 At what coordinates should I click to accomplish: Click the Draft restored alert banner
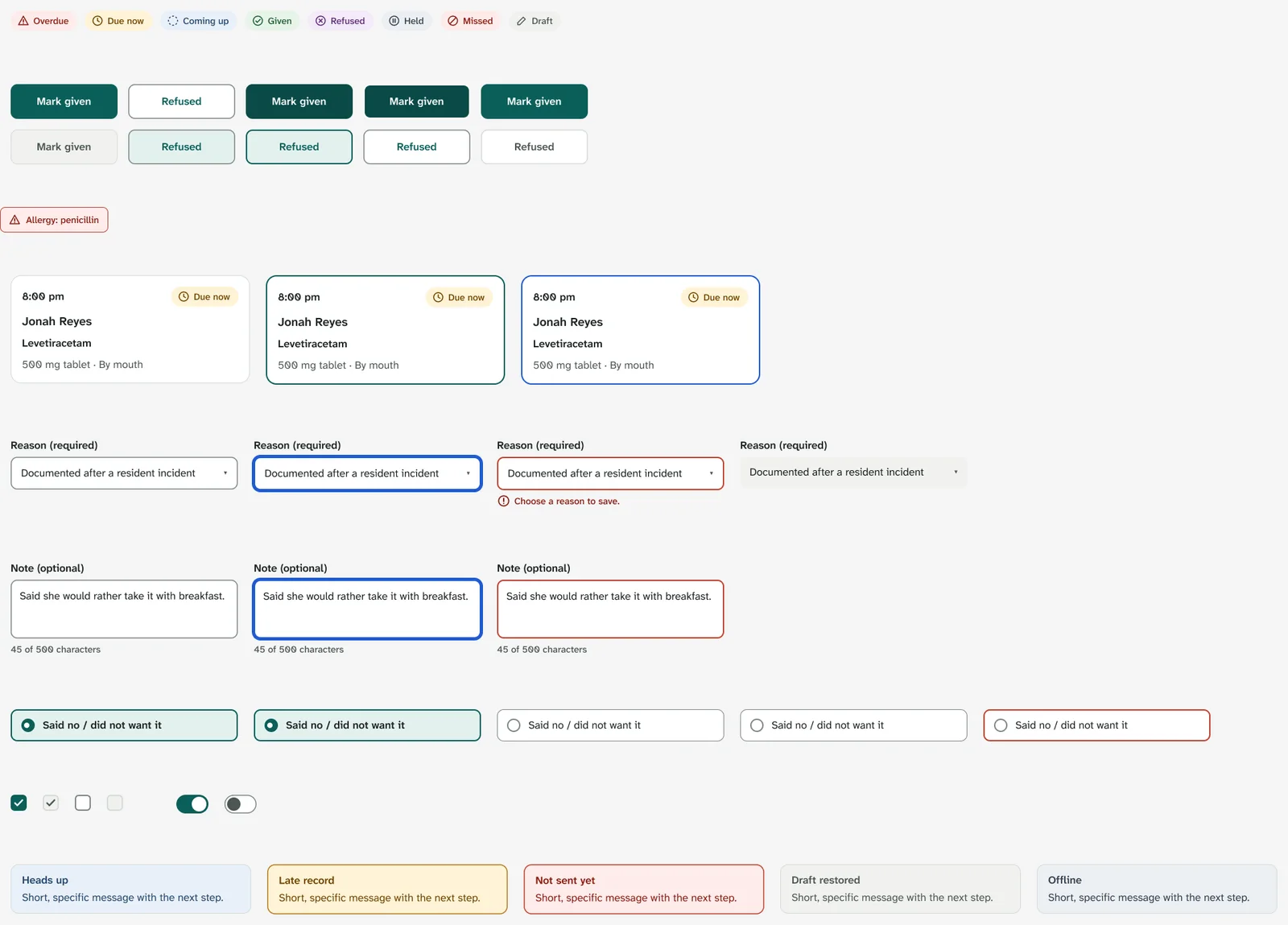tap(900, 889)
